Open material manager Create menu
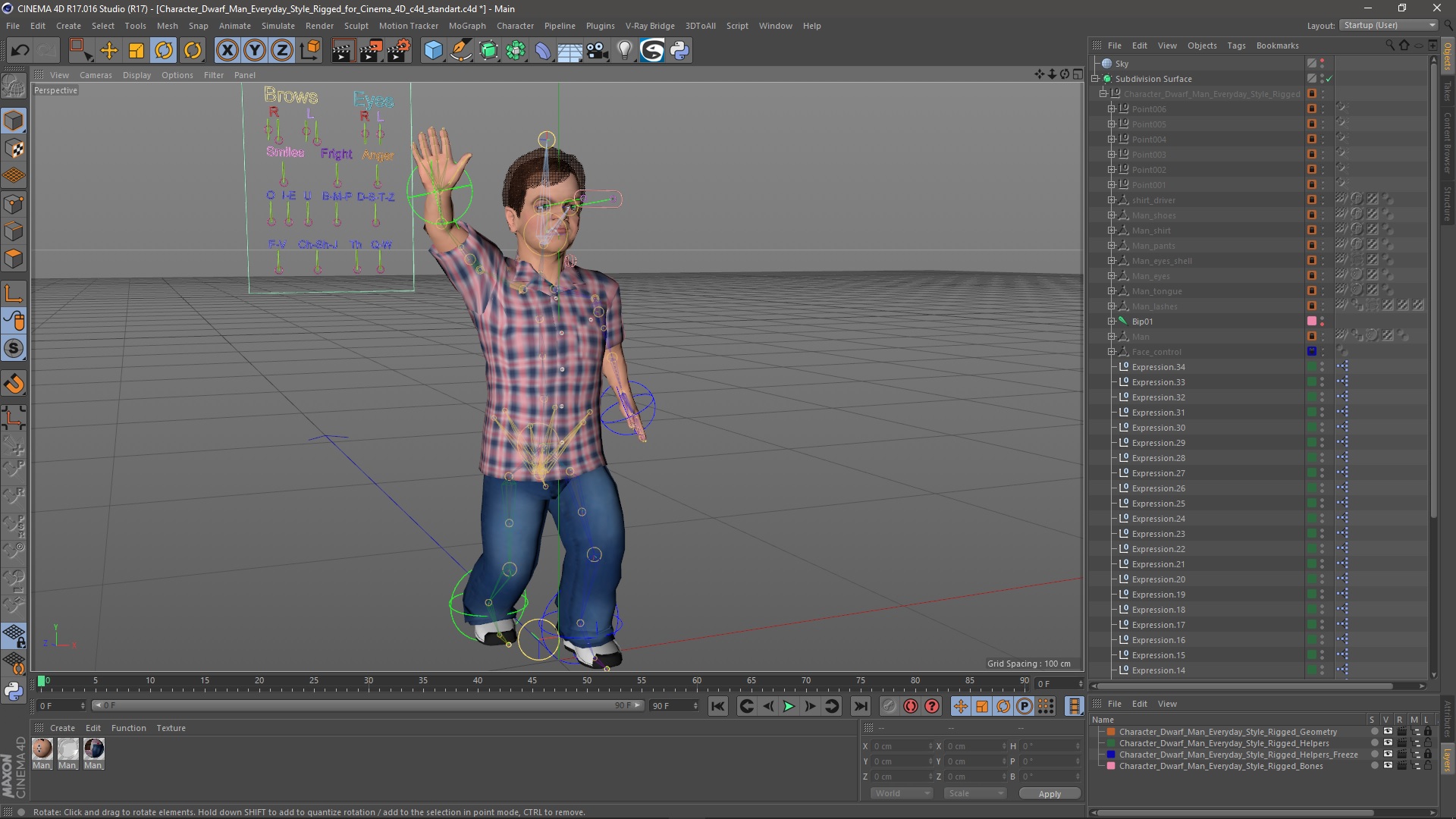Viewport: 1456px width, 819px height. pyautogui.click(x=62, y=728)
